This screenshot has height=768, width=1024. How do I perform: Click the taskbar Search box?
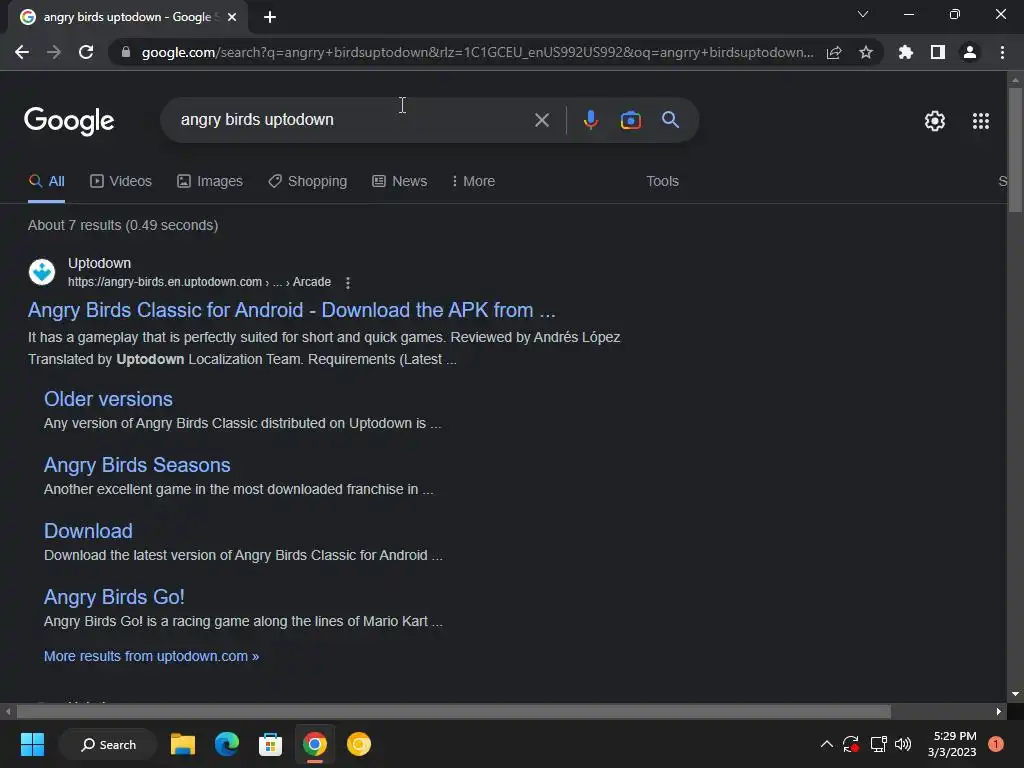point(108,744)
